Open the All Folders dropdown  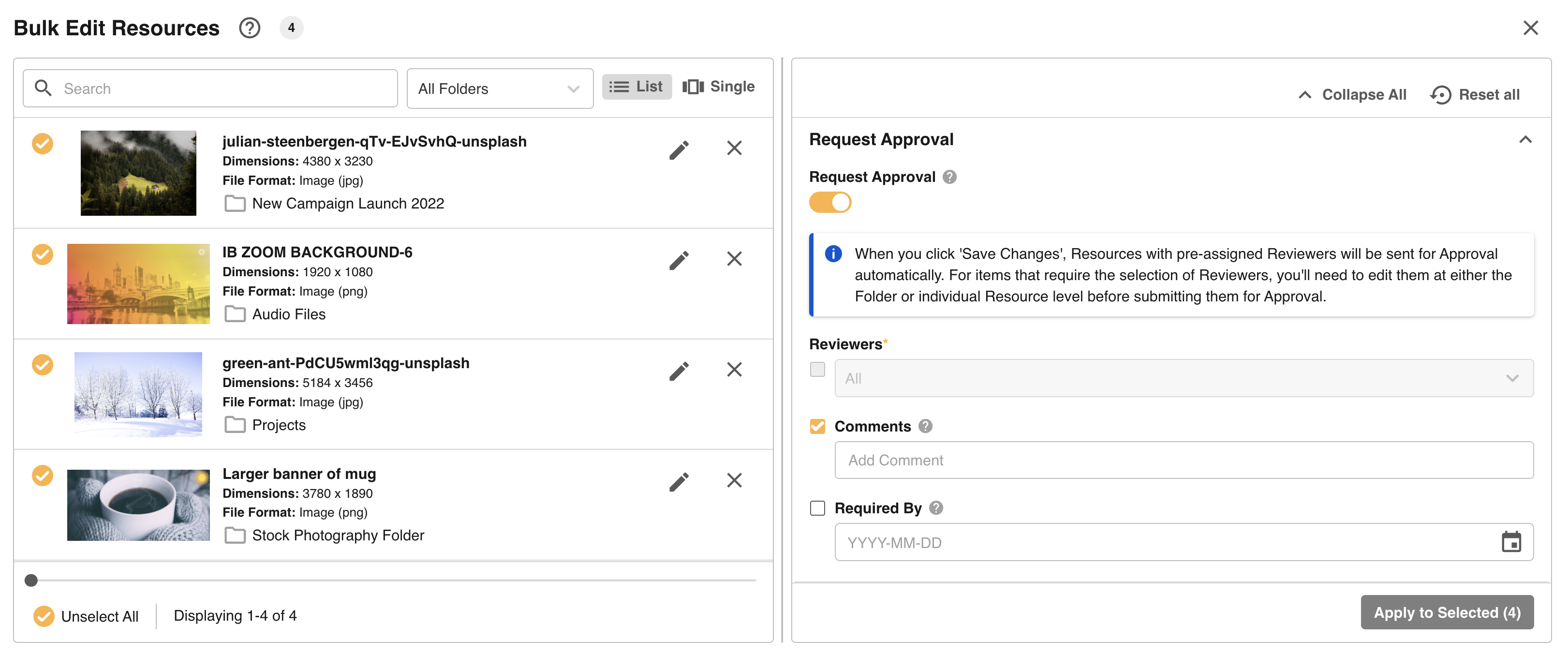[x=499, y=89]
